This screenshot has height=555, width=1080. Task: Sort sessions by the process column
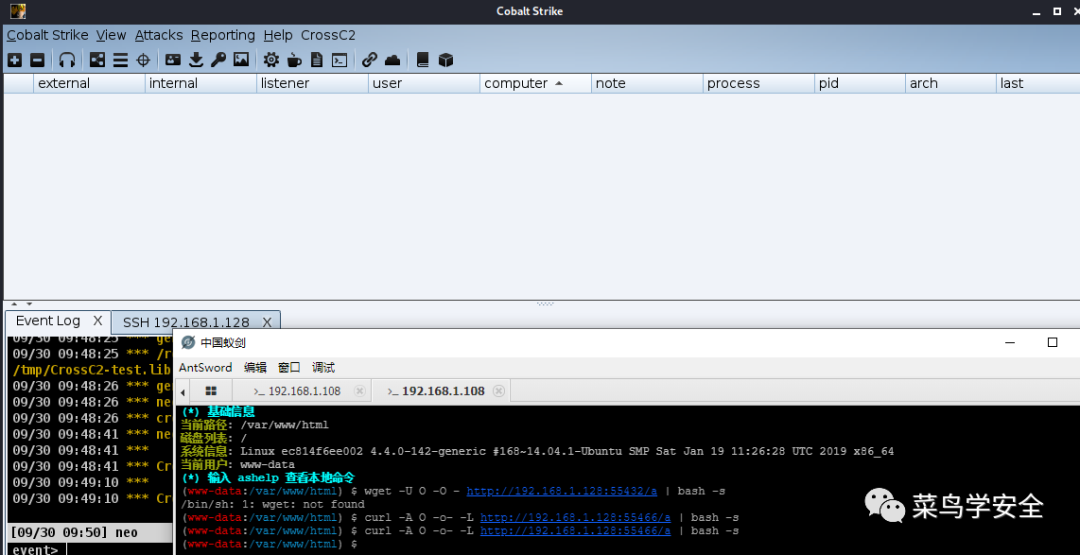(759, 83)
